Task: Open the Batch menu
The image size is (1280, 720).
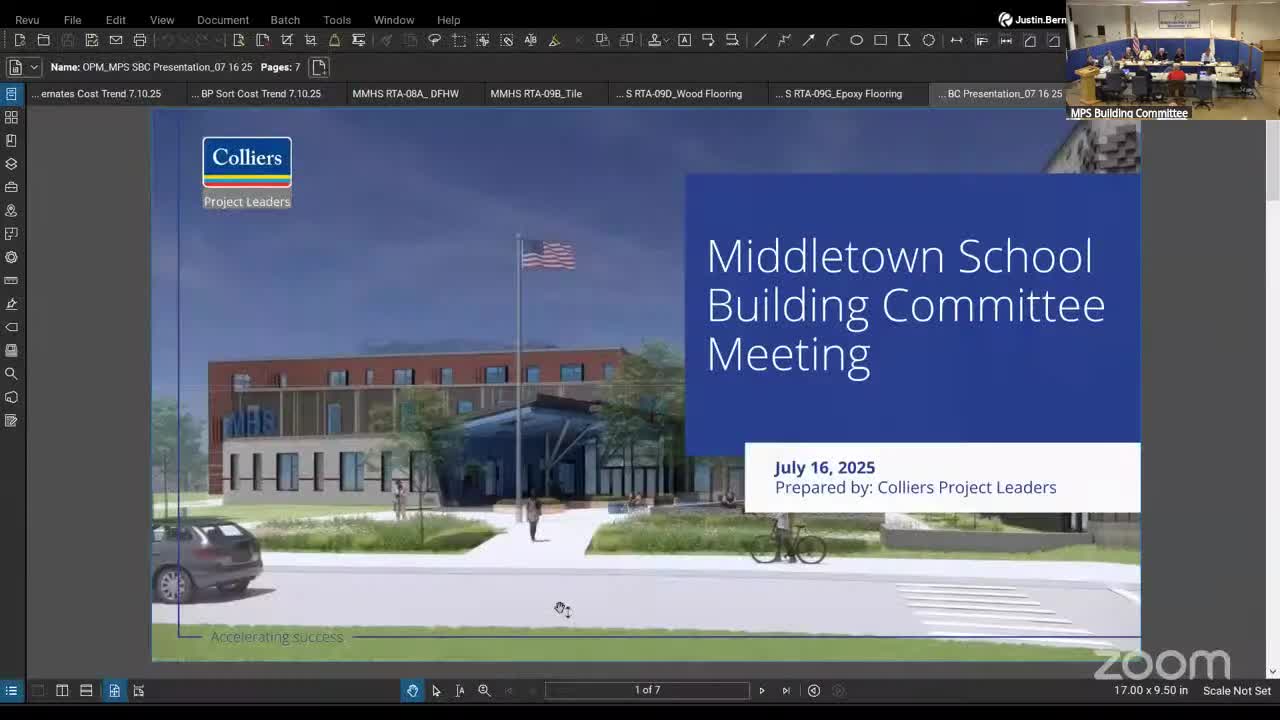Action: (285, 20)
